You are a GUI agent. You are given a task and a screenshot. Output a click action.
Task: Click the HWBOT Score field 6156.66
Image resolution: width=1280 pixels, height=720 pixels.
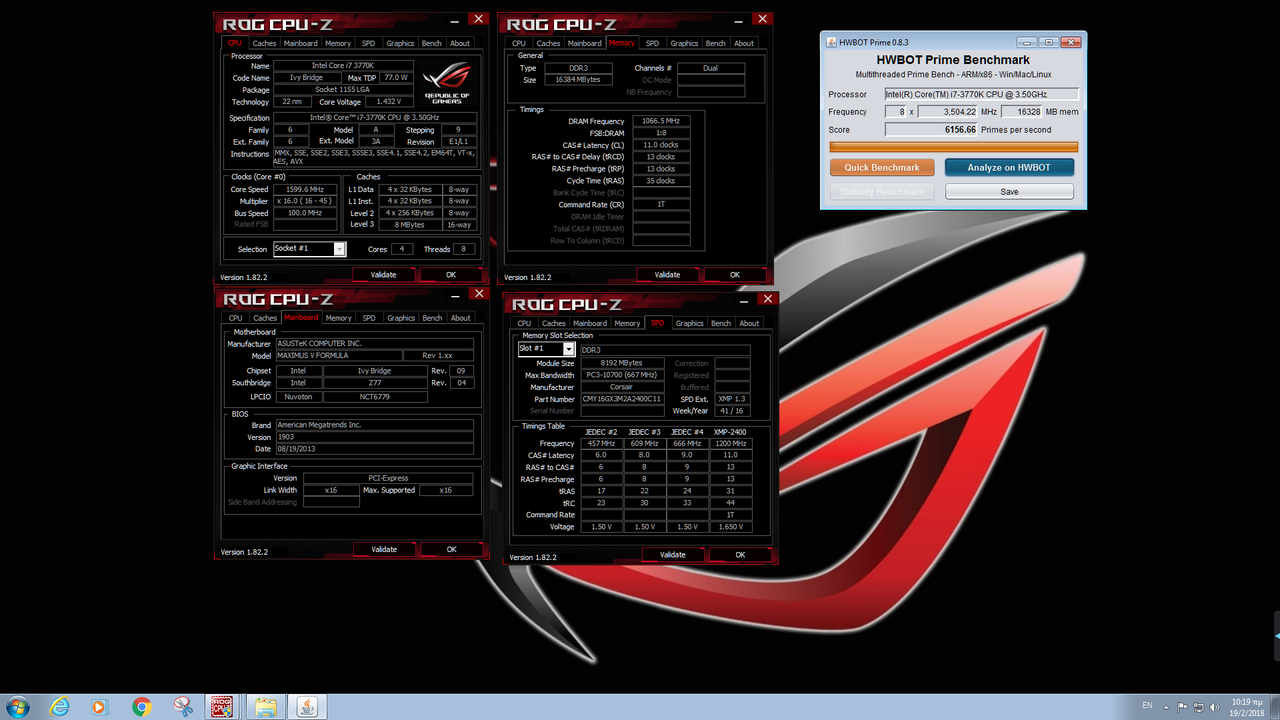coord(932,130)
